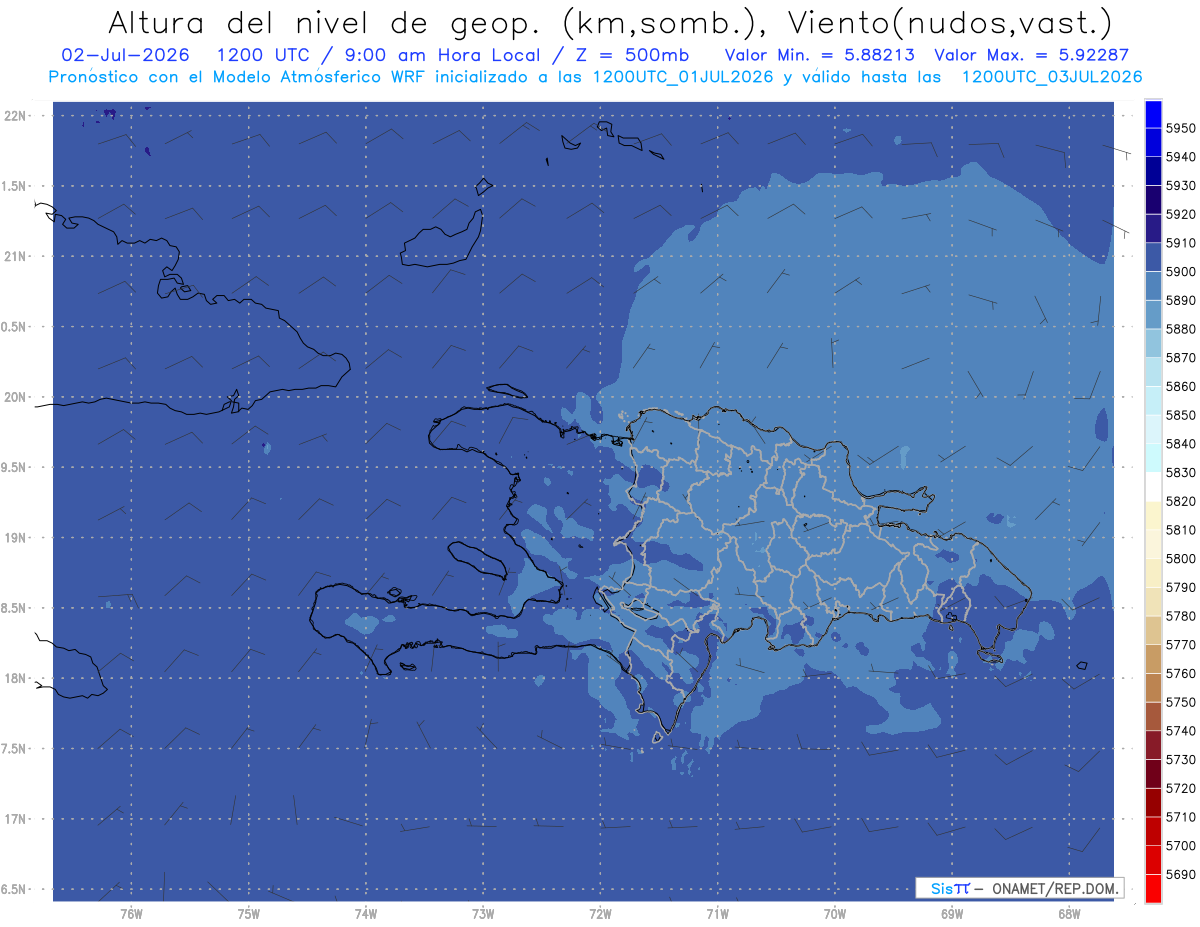Click the '70W' longitude label
Screen dimensions: 1200x927
pos(835,914)
